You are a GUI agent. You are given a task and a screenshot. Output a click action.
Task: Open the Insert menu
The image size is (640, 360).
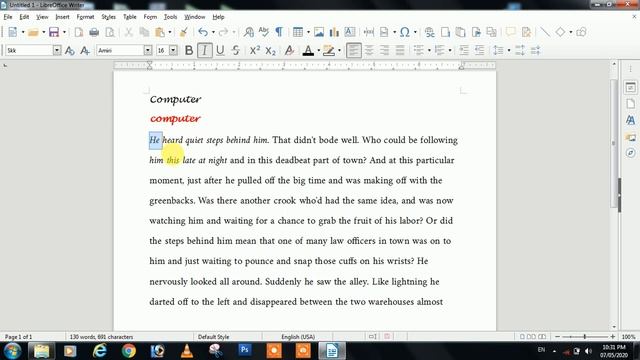pyautogui.click(x=62, y=17)
